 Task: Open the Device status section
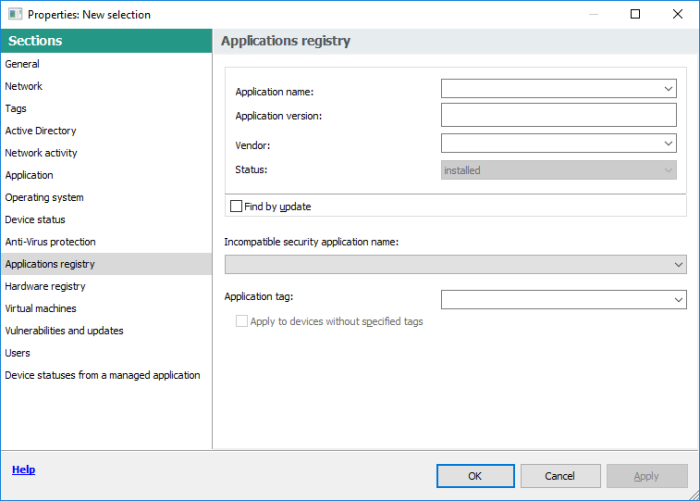click(38, 219)
